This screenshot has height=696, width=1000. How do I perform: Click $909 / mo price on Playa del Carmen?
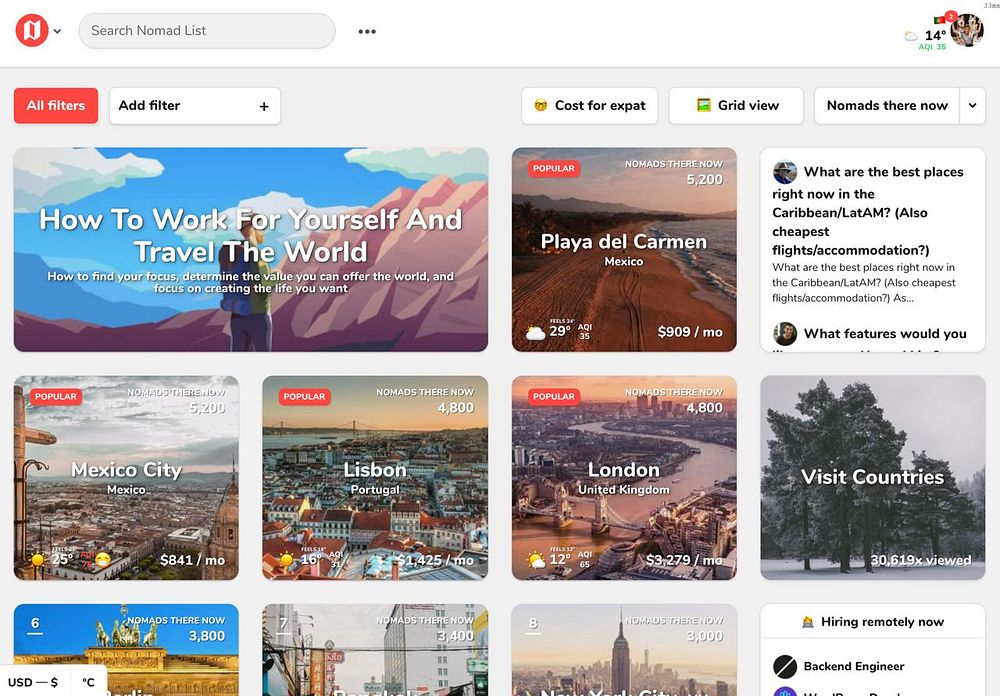[x=690, y=332]
